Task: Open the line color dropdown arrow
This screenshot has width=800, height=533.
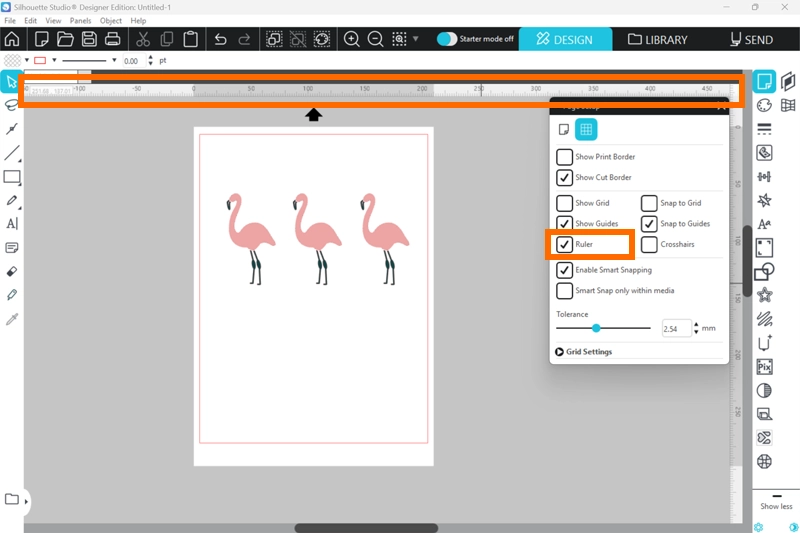Action: coord(56,60)
